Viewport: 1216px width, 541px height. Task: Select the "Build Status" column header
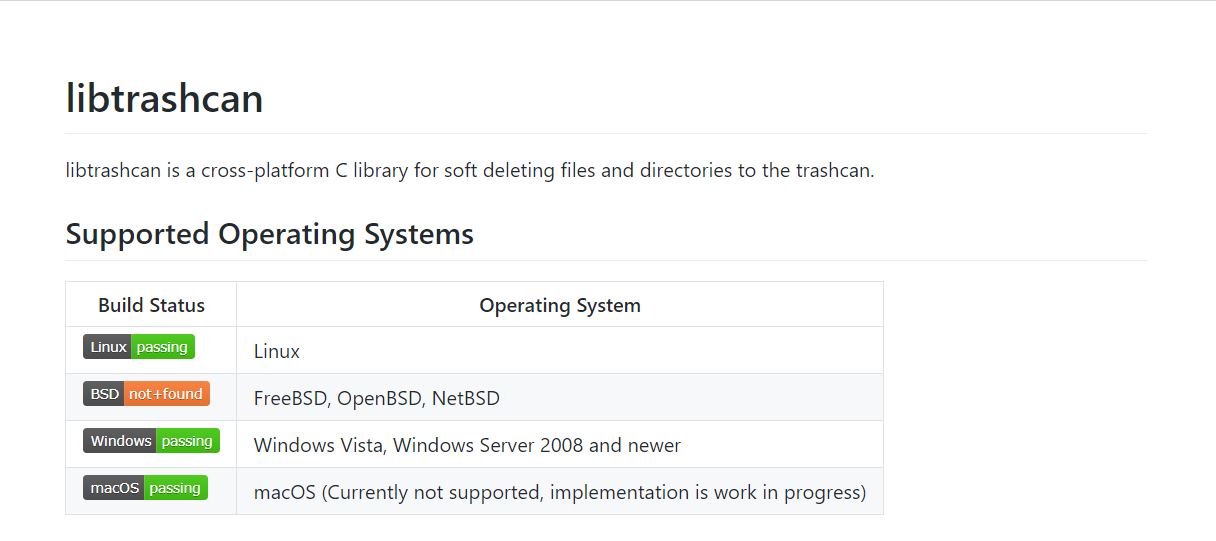click(151, 305)
